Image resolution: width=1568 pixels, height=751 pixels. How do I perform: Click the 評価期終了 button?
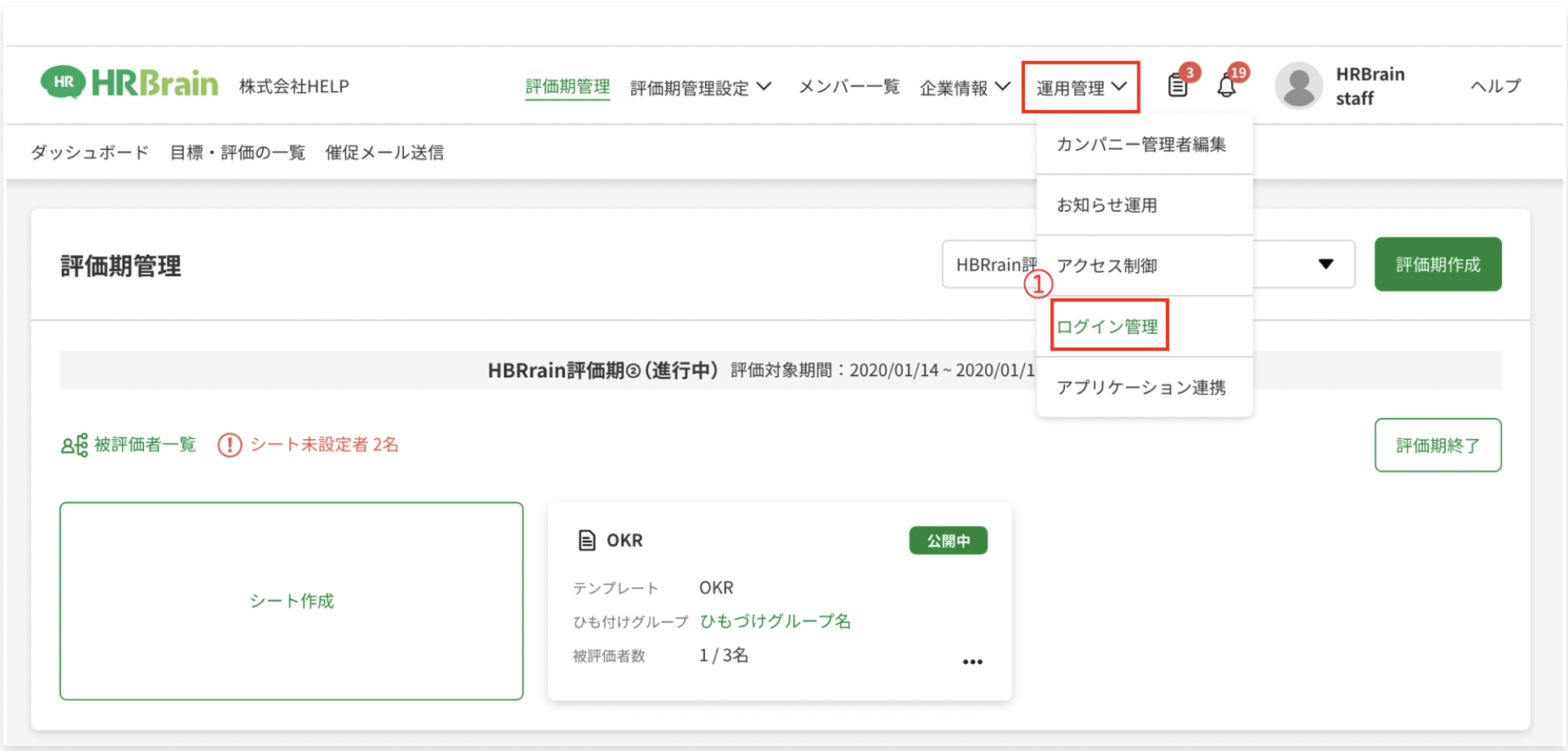pyautogui.click(x=1437, y=446)
